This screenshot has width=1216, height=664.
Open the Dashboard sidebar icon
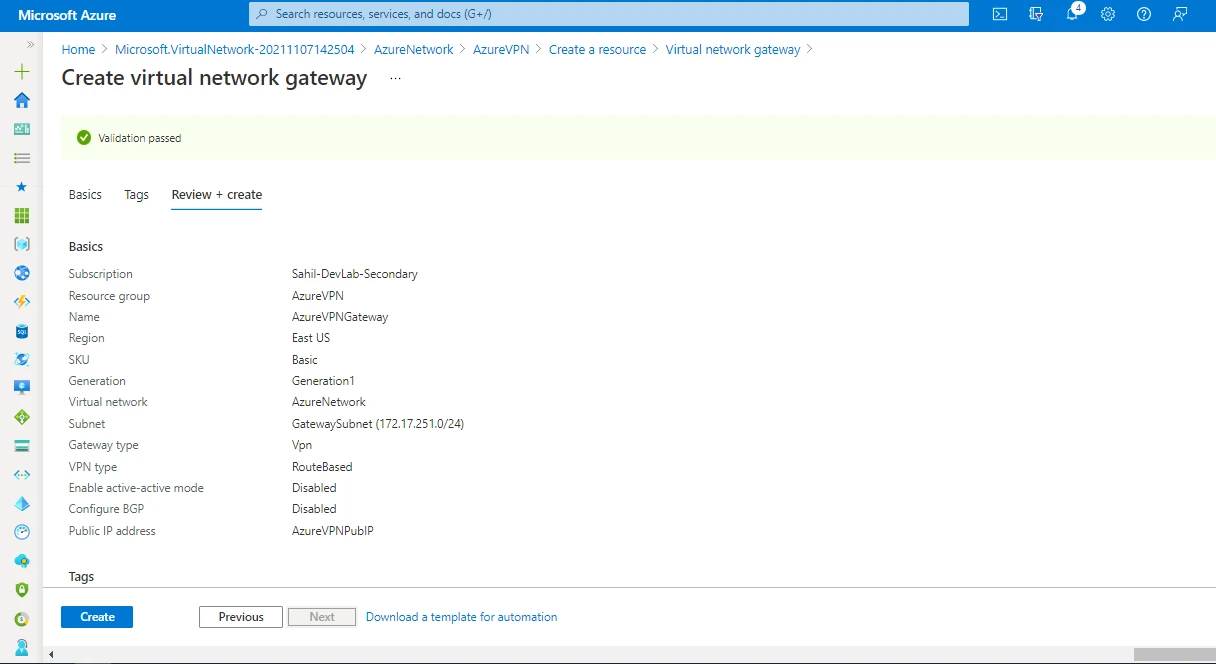[22, 128]
